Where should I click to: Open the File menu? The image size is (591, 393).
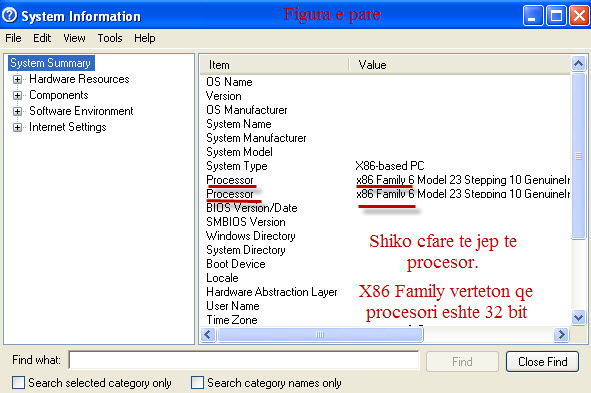[13, 38]
